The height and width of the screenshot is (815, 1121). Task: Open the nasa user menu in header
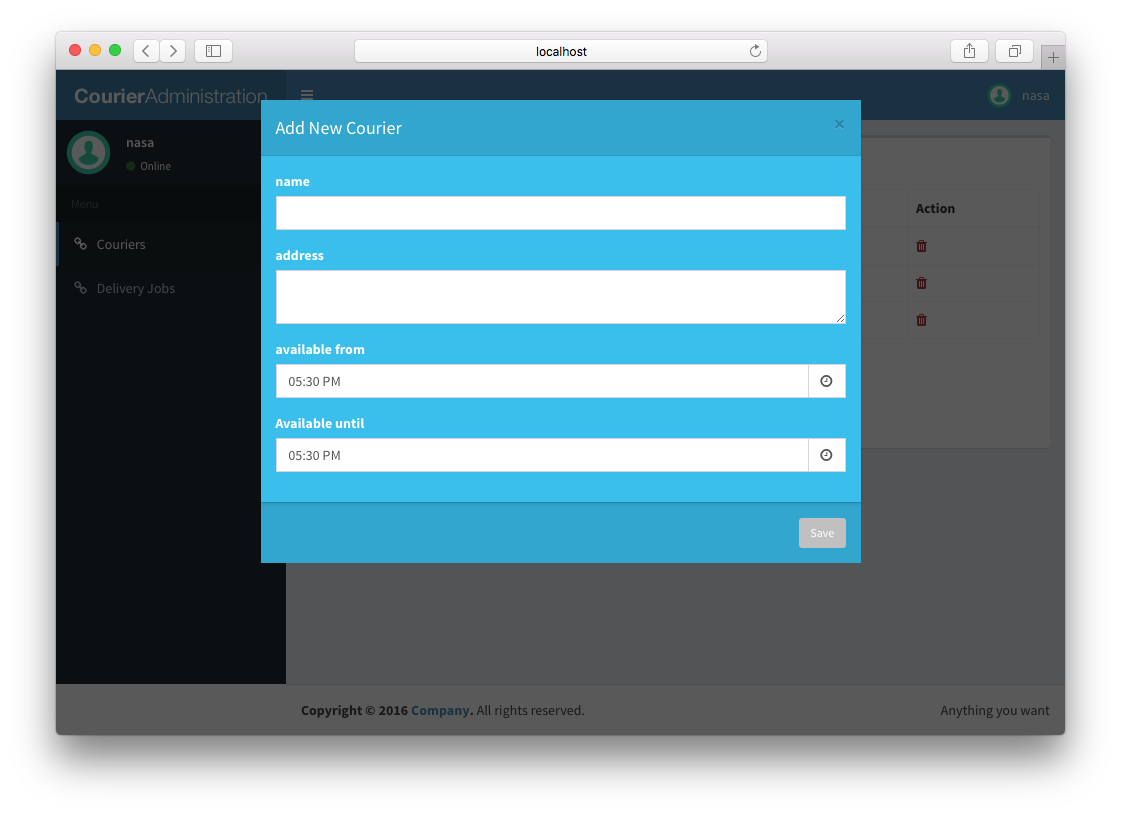click(x=1019, y=95)
